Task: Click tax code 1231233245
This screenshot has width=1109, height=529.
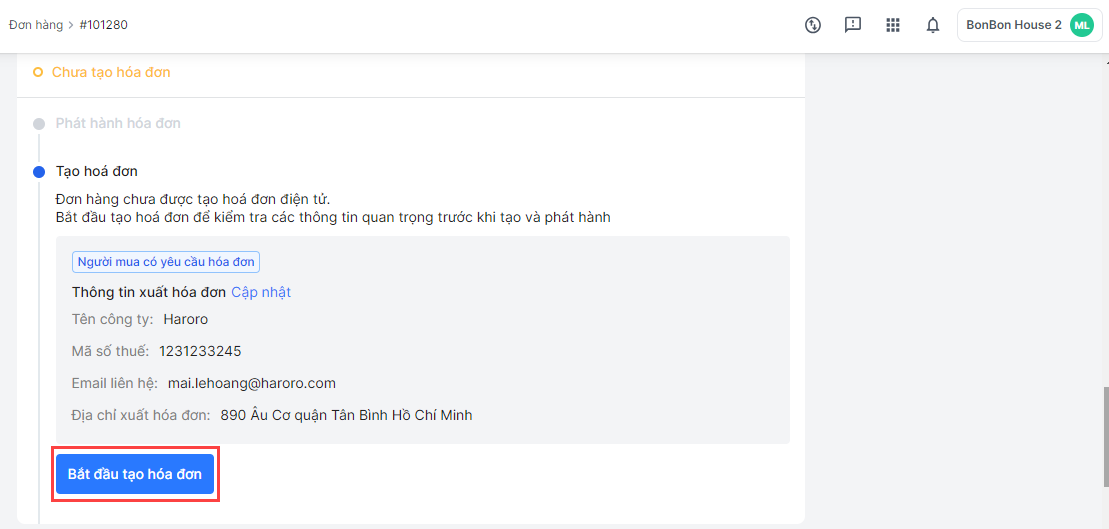Action: point(200,351)
